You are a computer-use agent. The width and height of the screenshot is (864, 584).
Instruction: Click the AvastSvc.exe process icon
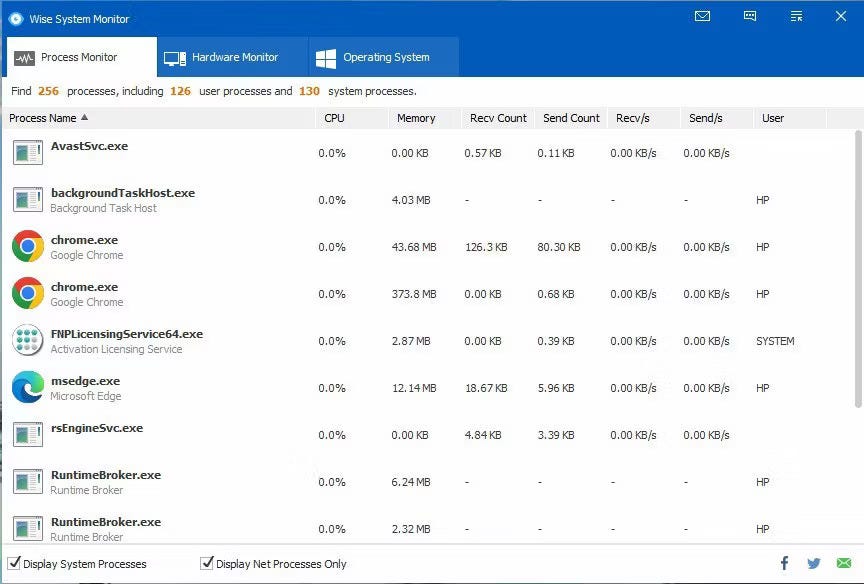(x=27, y=152)
